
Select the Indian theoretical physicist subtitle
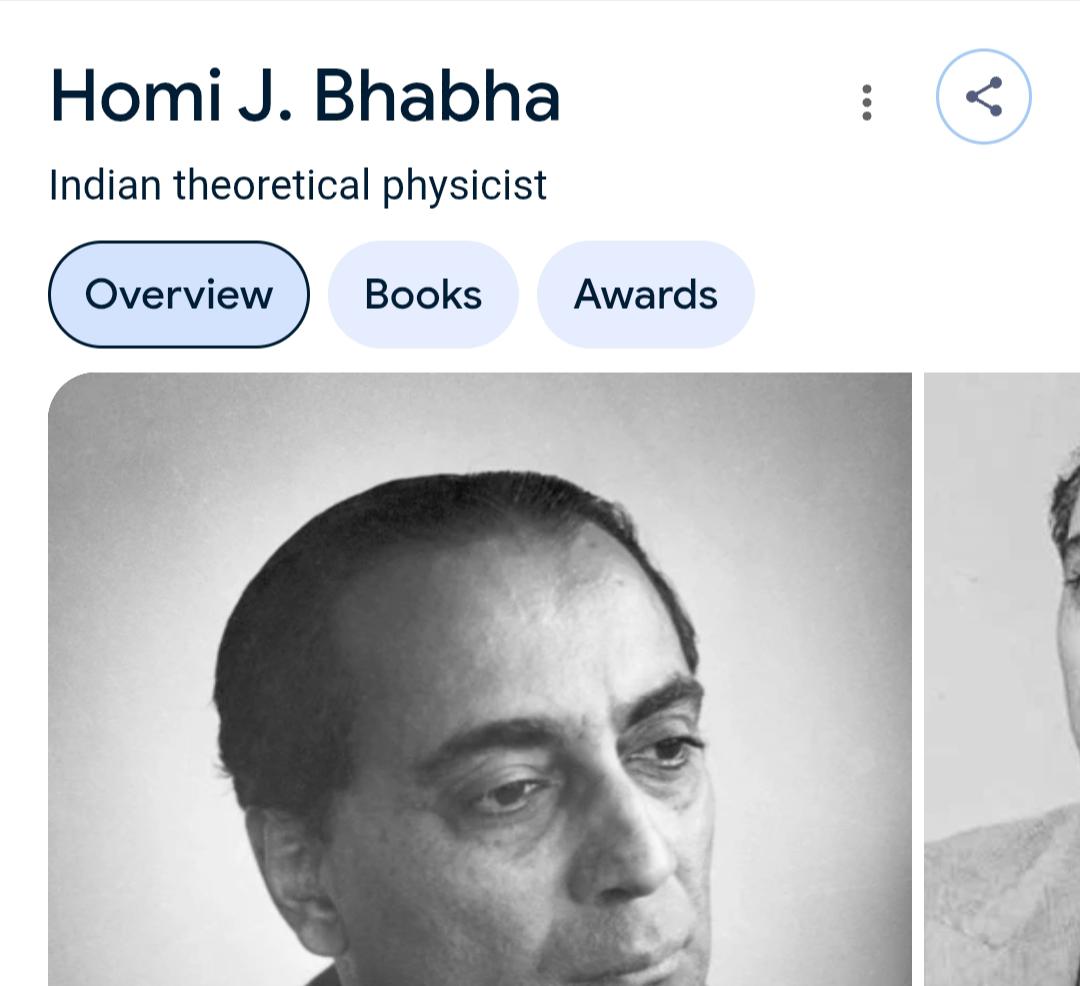coord(297,184)
